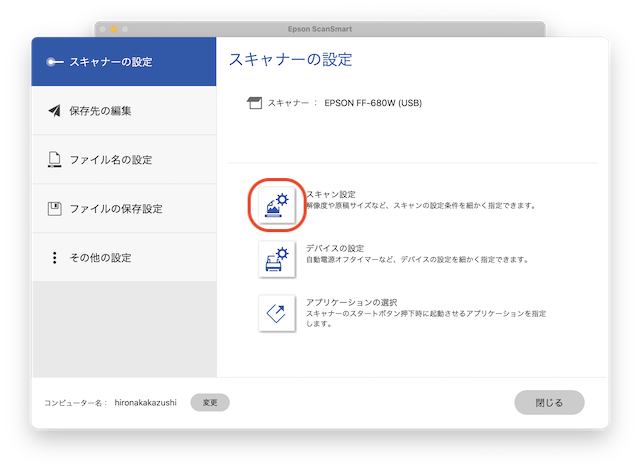Click the コンピューター名 label
Image resolution: width=640 pixels, height=470 pixels.
coord(76,403)
